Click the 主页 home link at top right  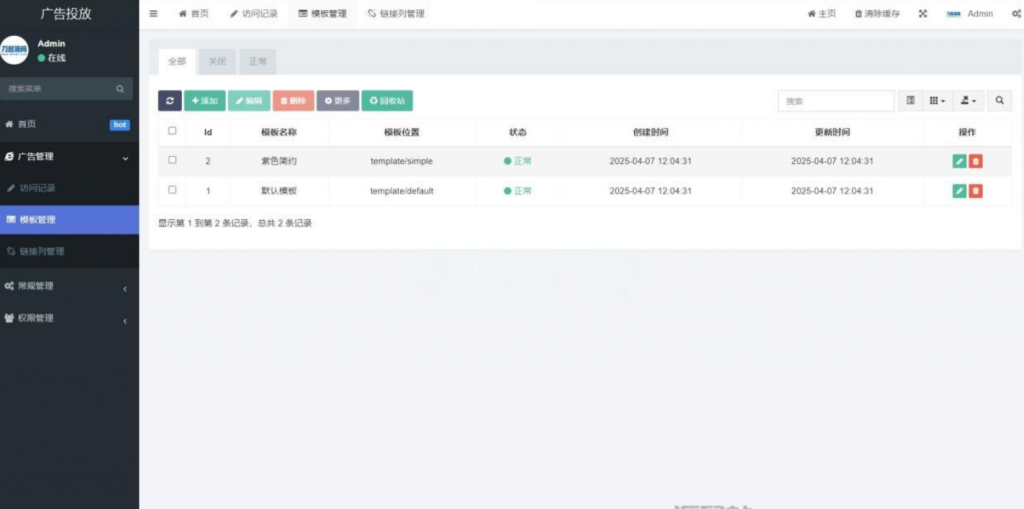[822, 14]
